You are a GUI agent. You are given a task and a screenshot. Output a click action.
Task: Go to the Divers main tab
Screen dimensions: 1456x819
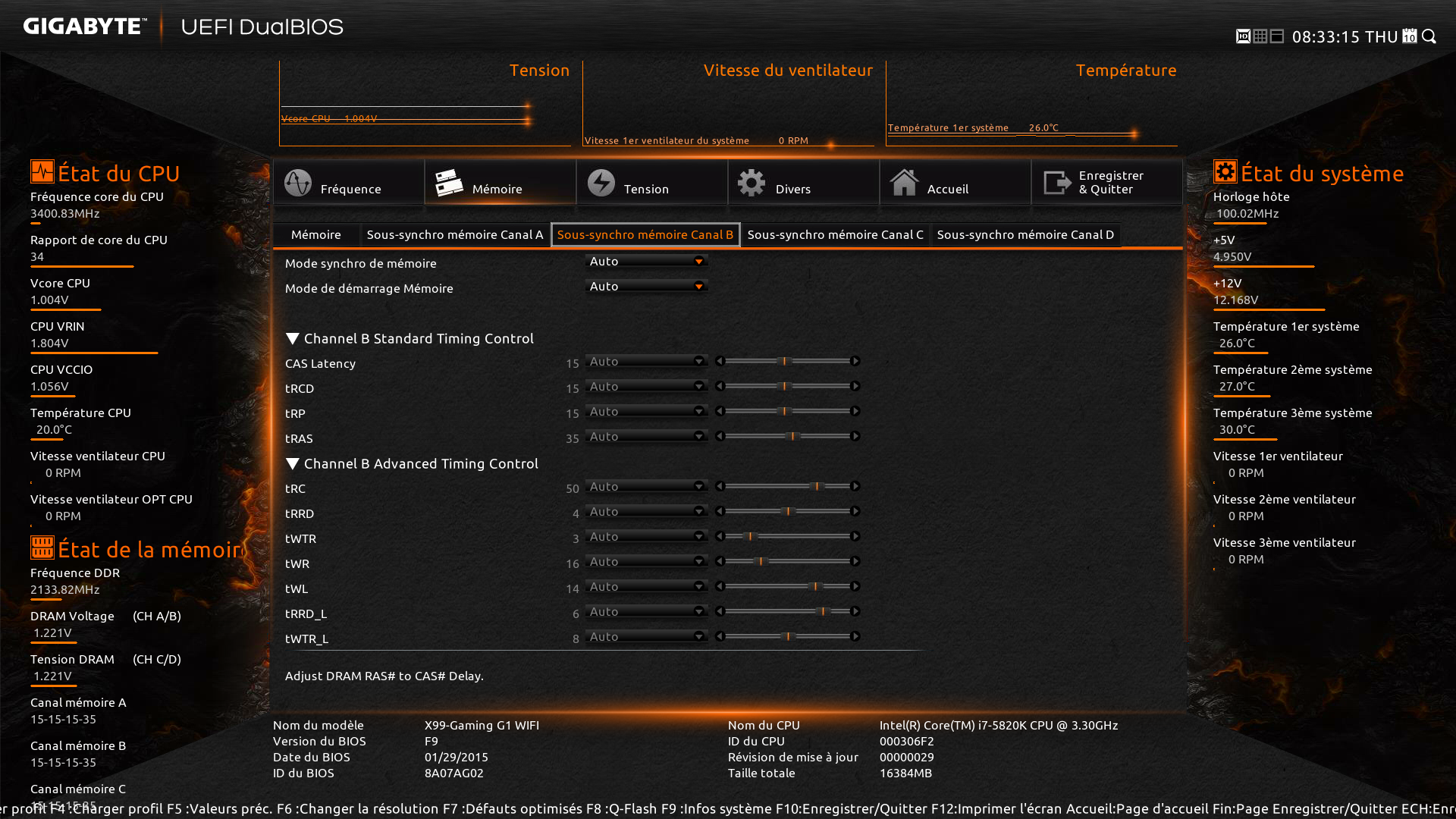(804, 182)
